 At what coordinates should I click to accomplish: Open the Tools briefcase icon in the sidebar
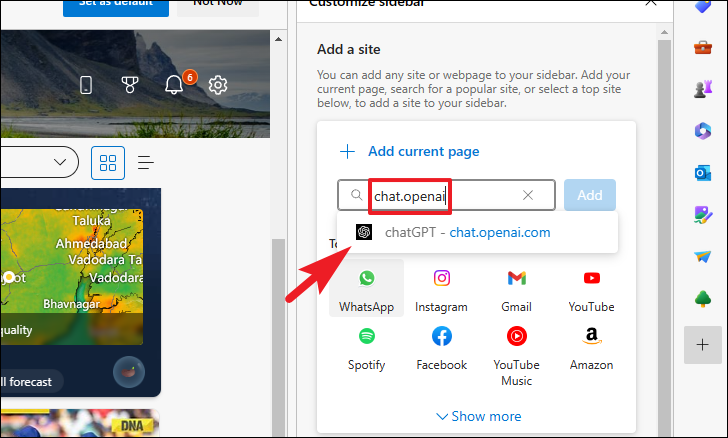(703, 47)
